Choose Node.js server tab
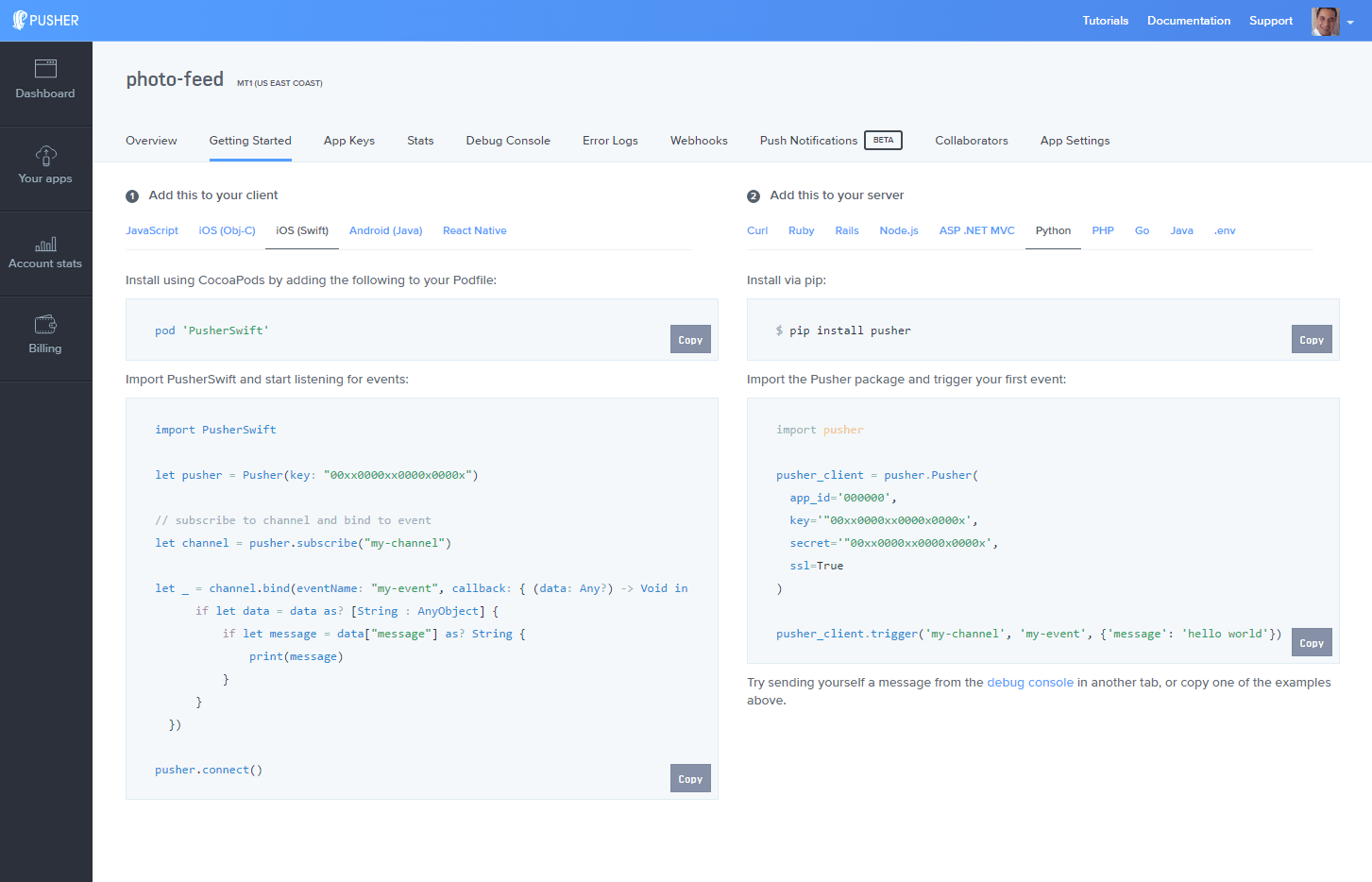Image resolution: width=1372 pixels, height=882 pixels. coord(898,230)
